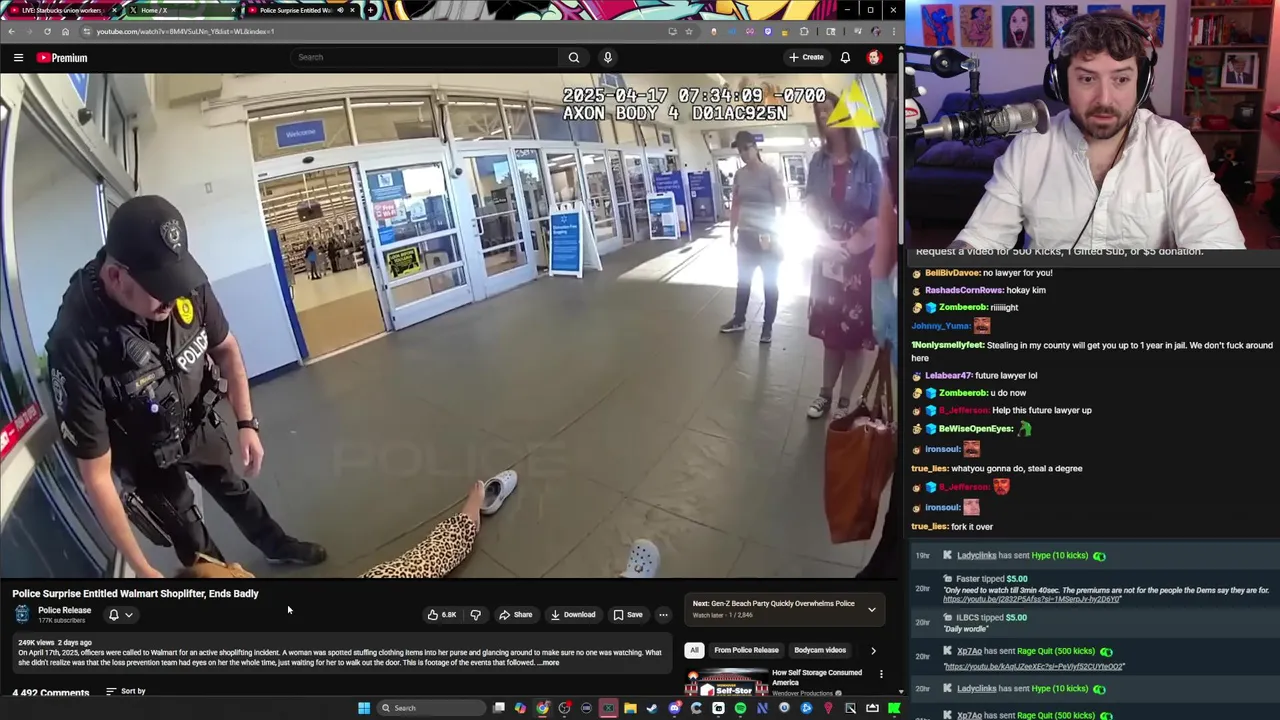
Task: Expand the Next playlist panel chevron
Action: click(871, 609)
